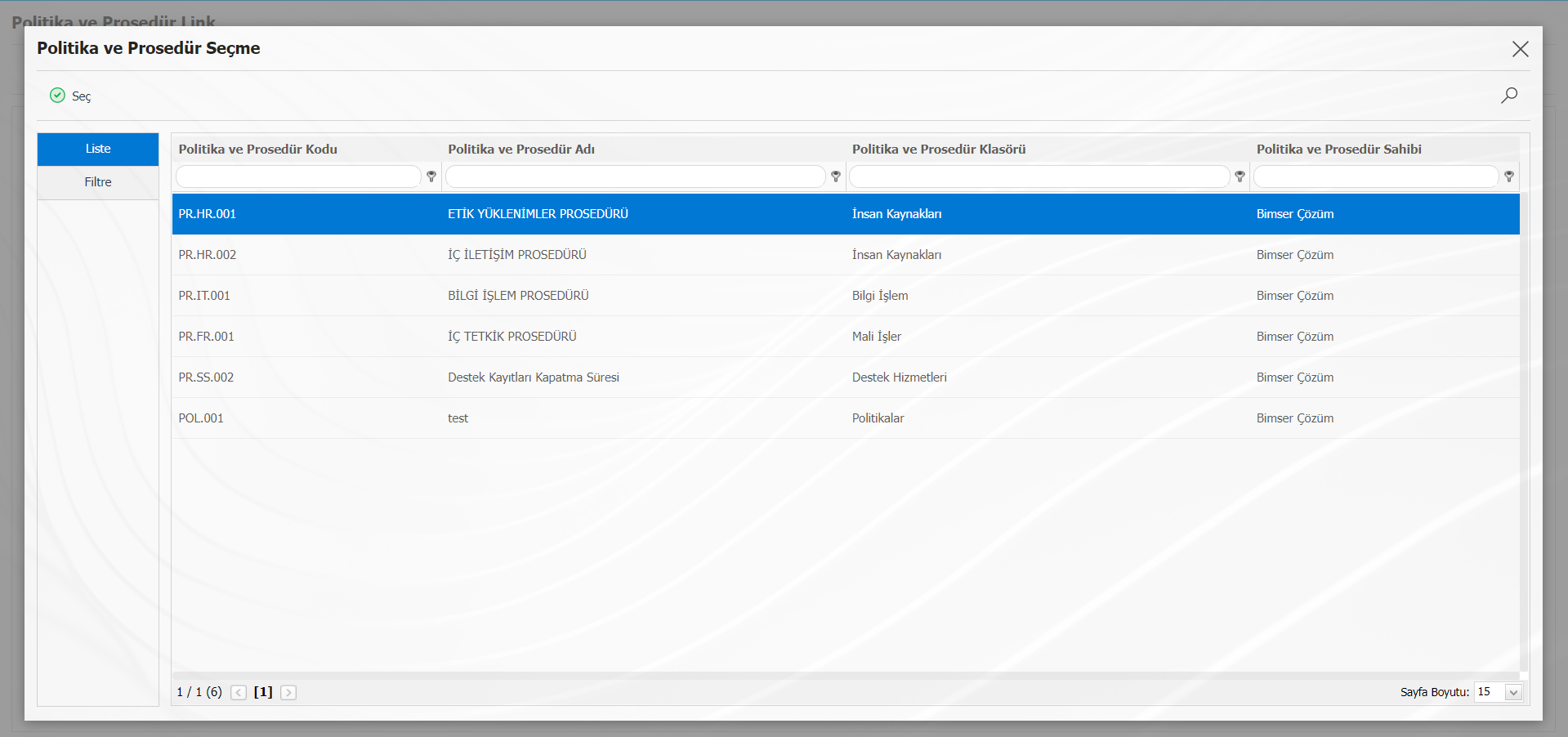Click BİLGİ İŞLEM PROSEDÜRÜ cell
This screenshot has width=1568, height=737.
click(x=518, y=296)
